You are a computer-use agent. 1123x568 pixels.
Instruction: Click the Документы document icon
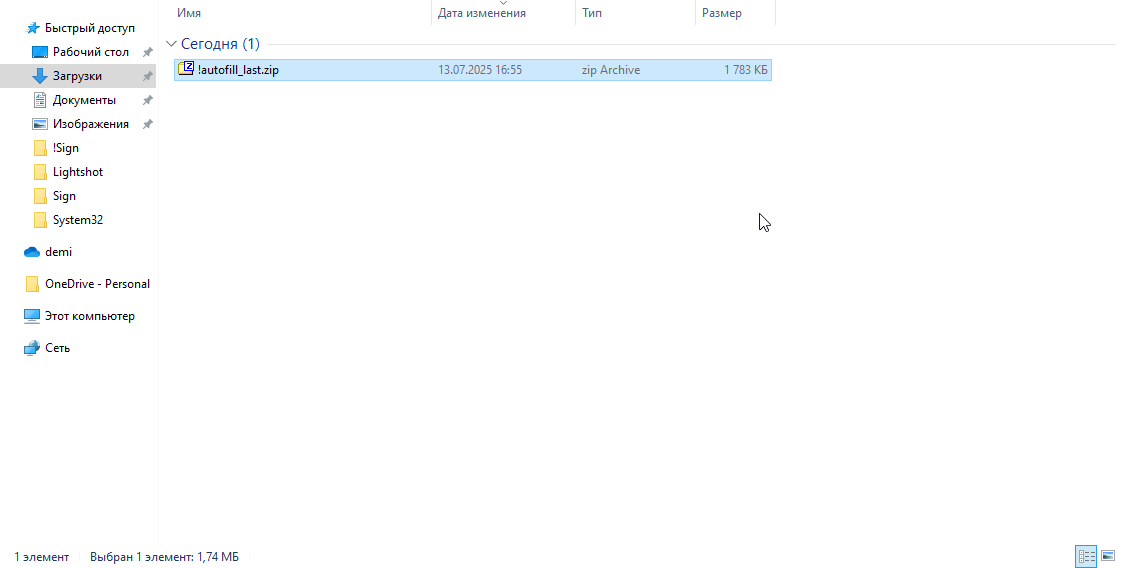40,100
